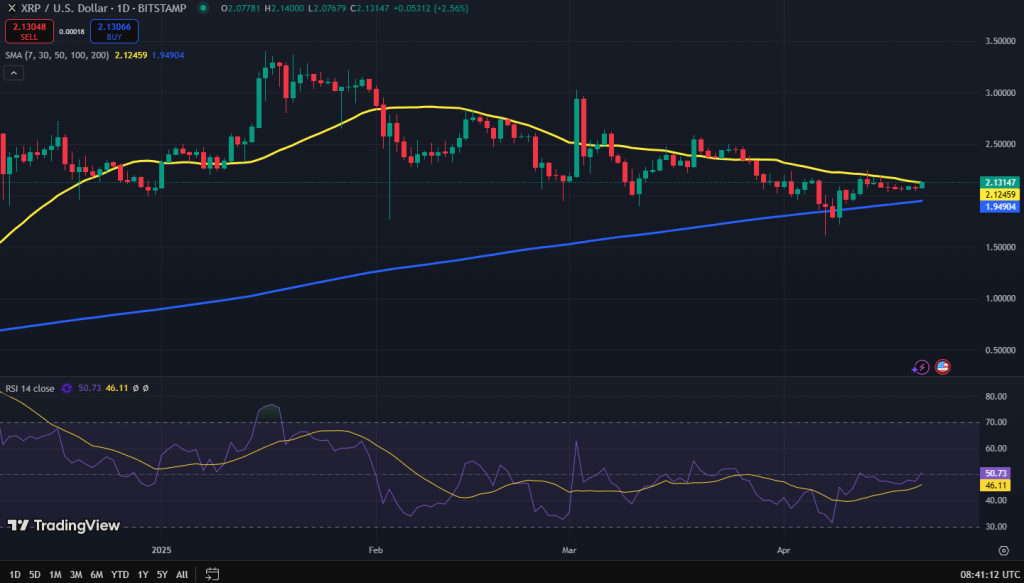This screenshot has width=1024, height=583.
Task: Click the yellow SMA value 2.12459 in legend
Action: point(131,55)
